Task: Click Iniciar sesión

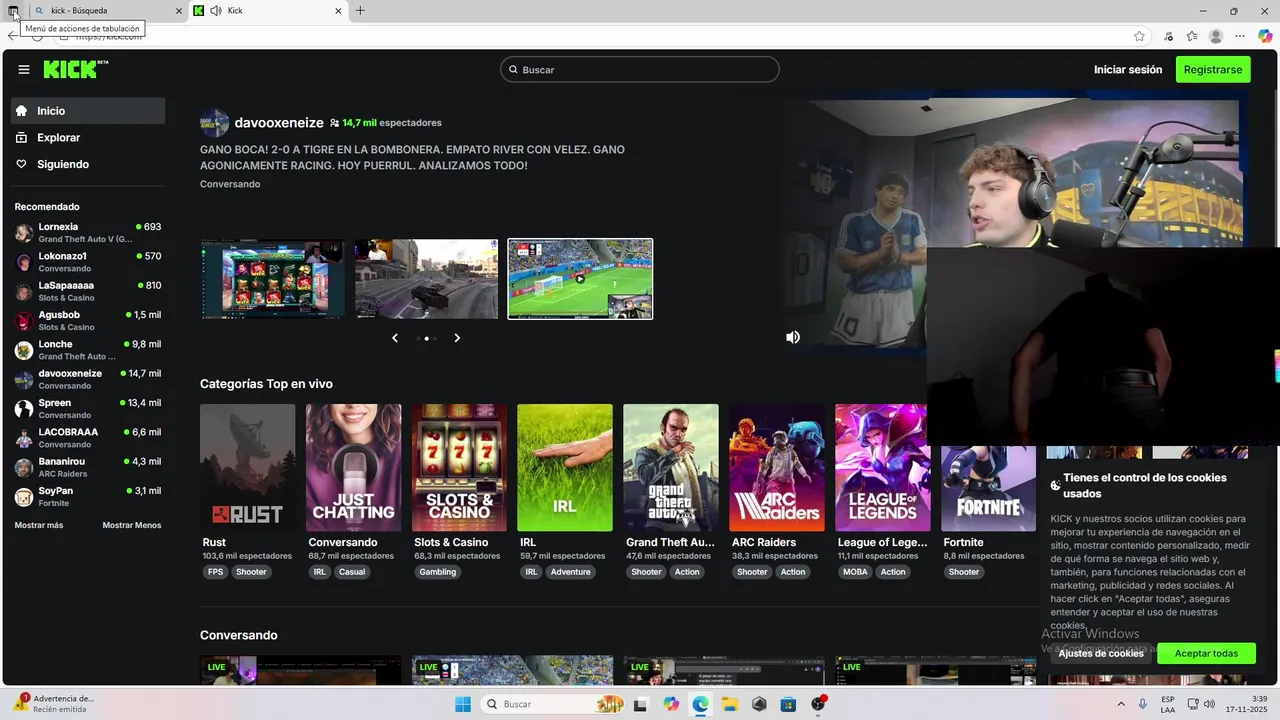Action: [1128, 70]
